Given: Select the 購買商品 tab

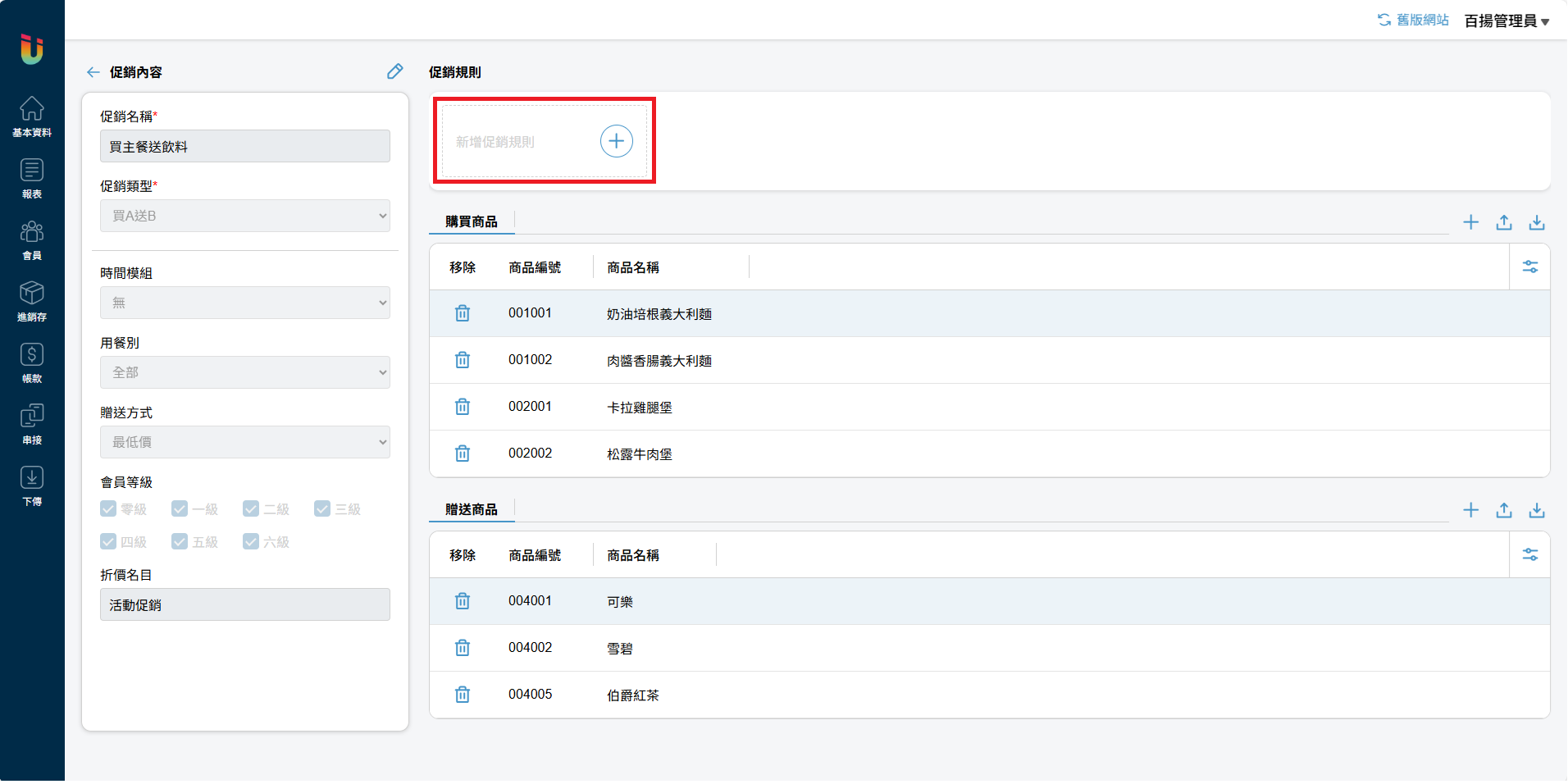Looking at the screenshot, I should click(x=472, y=221).
